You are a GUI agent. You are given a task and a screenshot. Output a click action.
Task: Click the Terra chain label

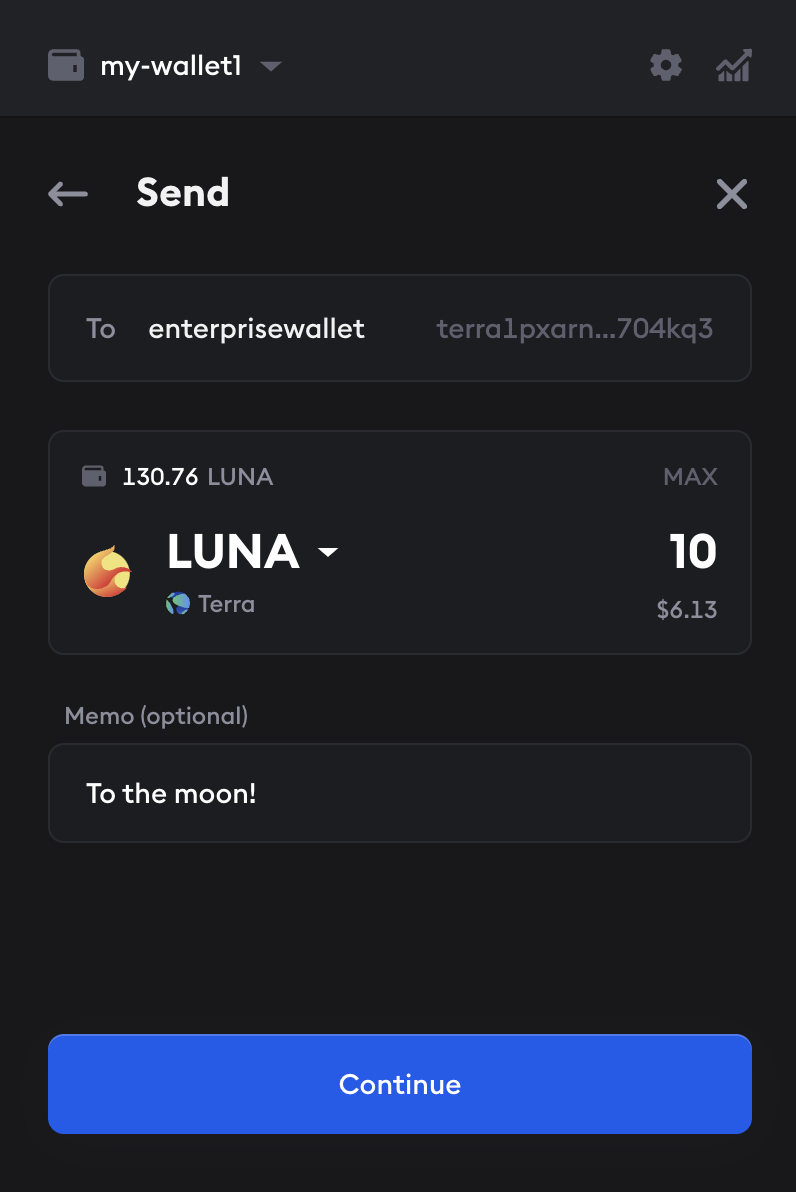[226, 604]
